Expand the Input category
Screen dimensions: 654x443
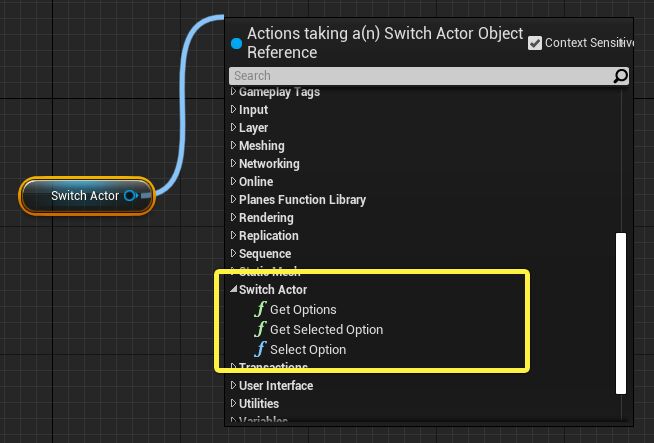234,109
